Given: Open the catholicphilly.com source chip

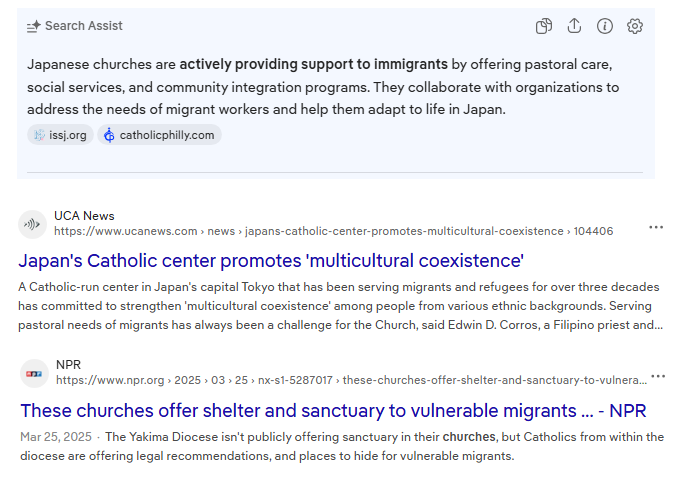Looking at the screenshot, I should (x=159, y=135).
